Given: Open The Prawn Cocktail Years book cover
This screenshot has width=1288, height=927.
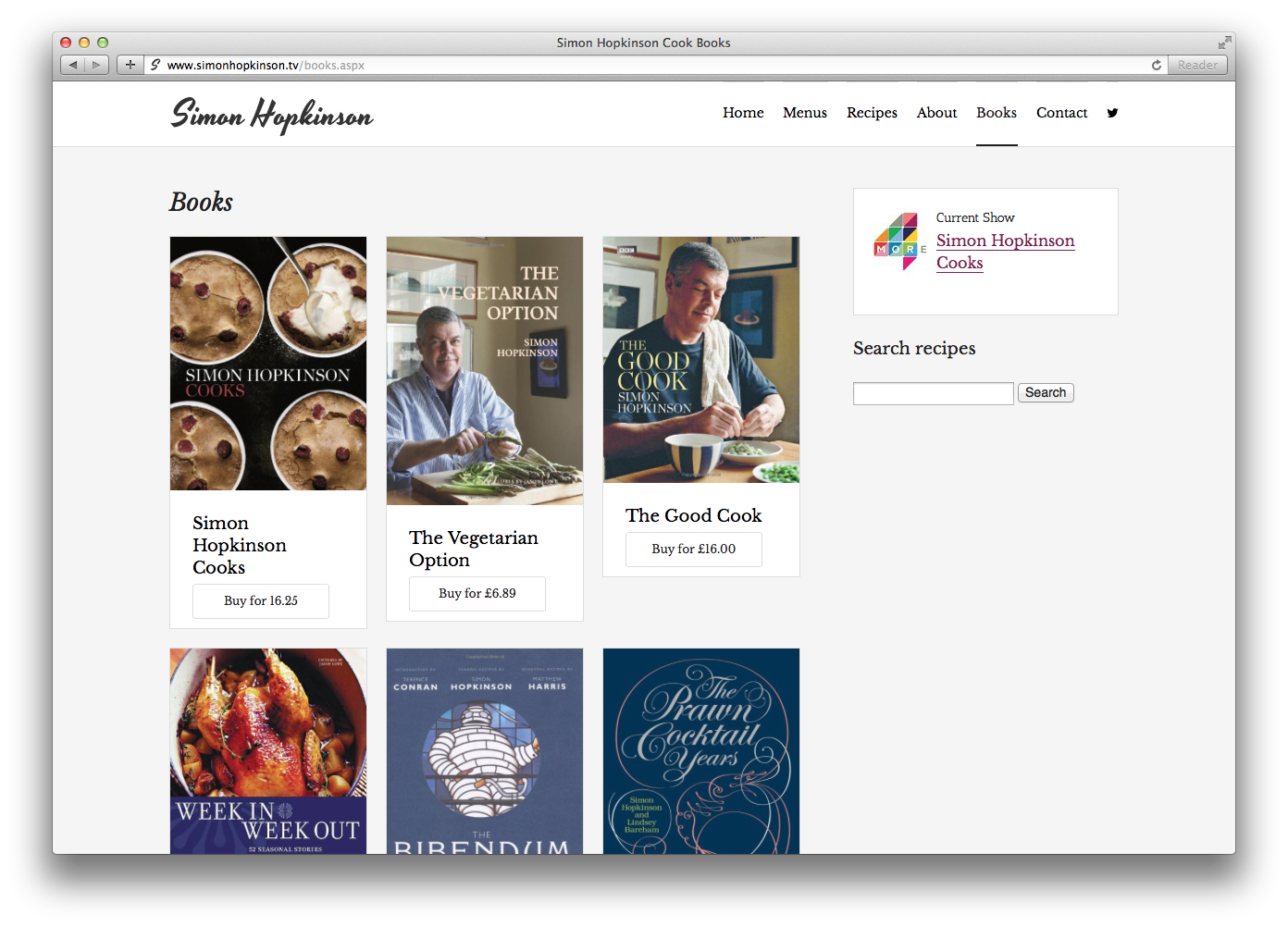Looking at the screenshot, I should tap(701, 751).
